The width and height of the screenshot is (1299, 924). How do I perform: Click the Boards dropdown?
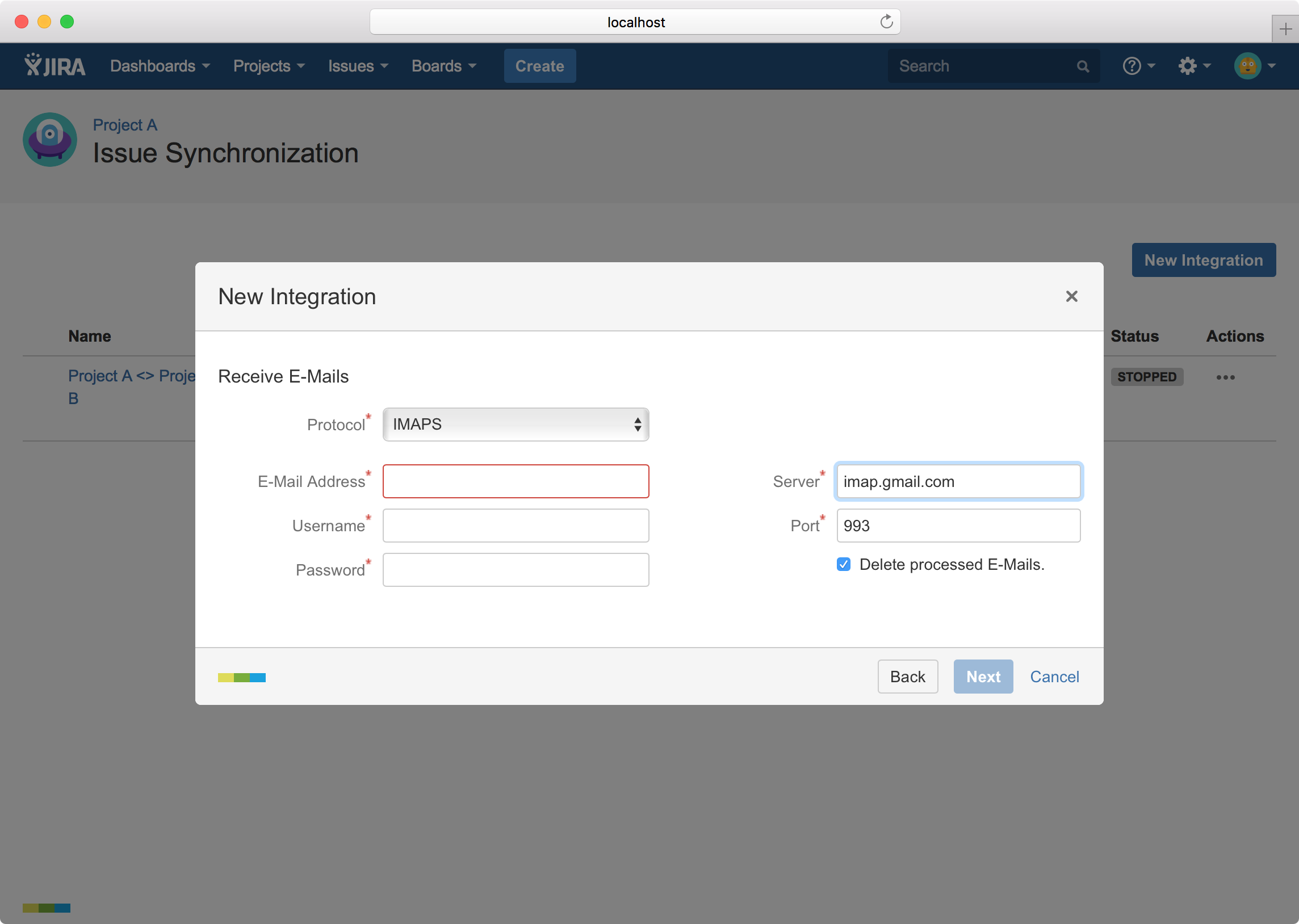click(443, 66)
